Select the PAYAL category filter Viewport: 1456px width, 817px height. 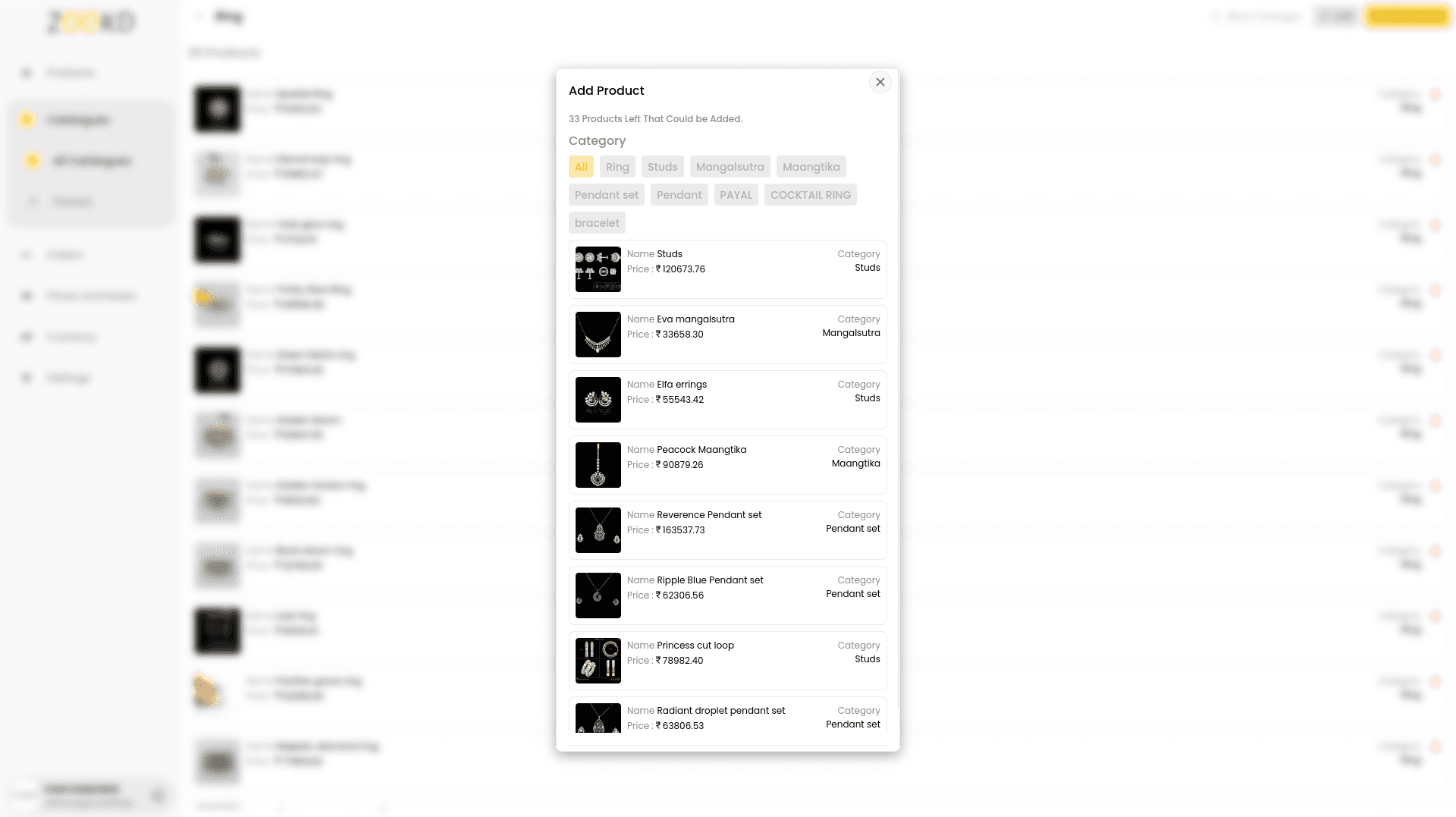tap(736, 195)
